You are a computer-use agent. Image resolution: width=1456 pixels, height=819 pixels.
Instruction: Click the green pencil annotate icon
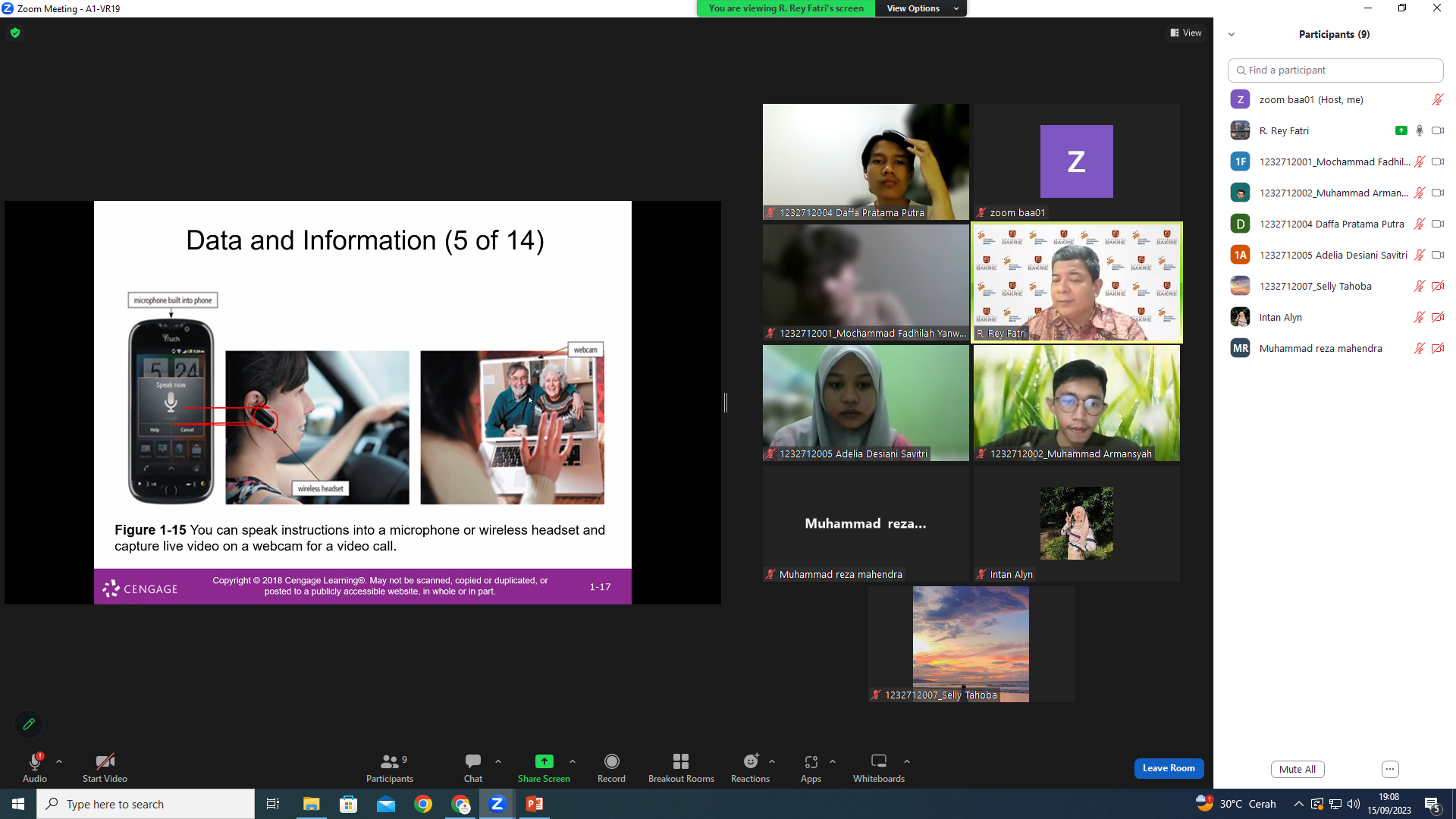point(29,724)
